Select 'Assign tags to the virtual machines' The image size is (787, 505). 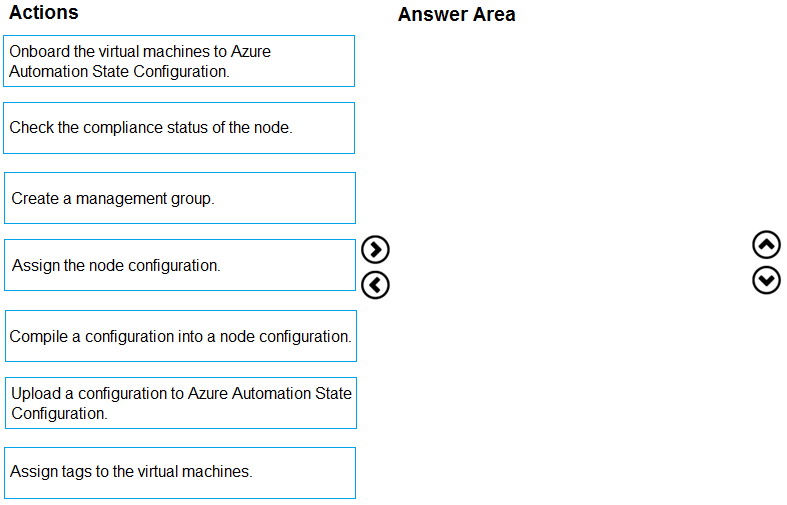179,472
